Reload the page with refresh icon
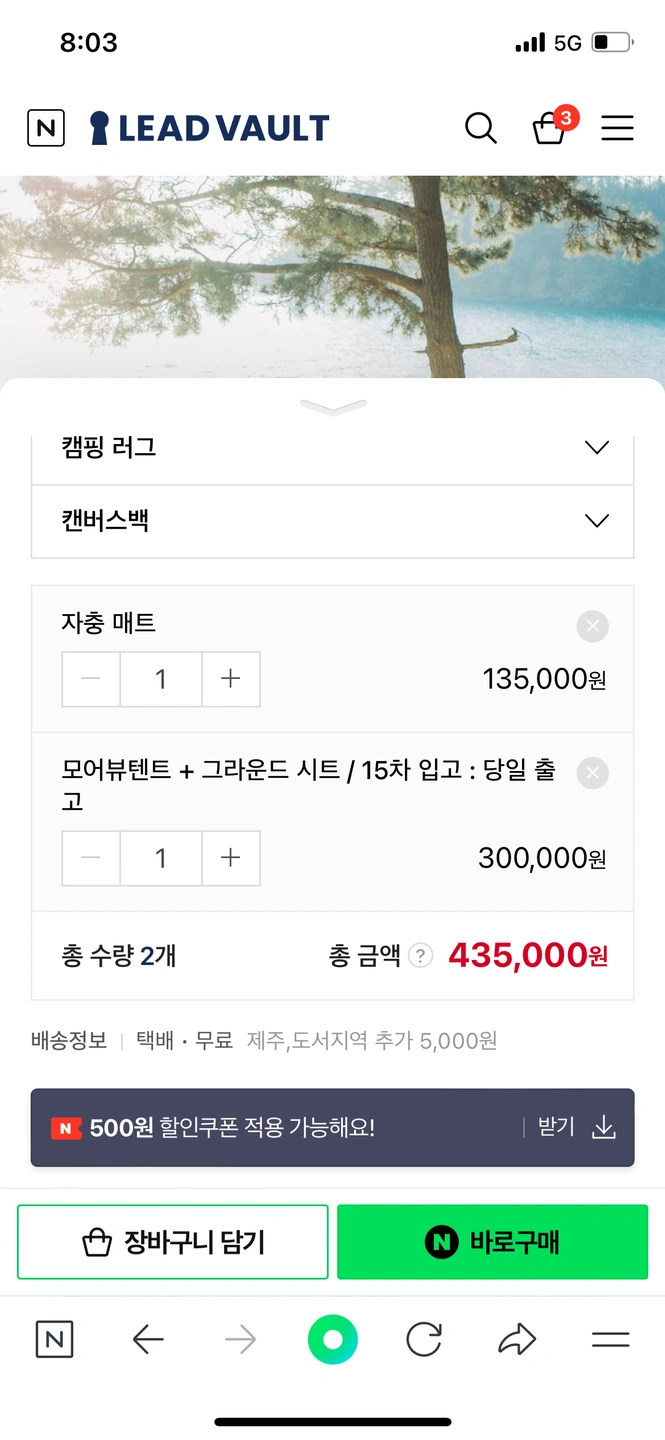 pyautogui.click(x=424, y=1340)
